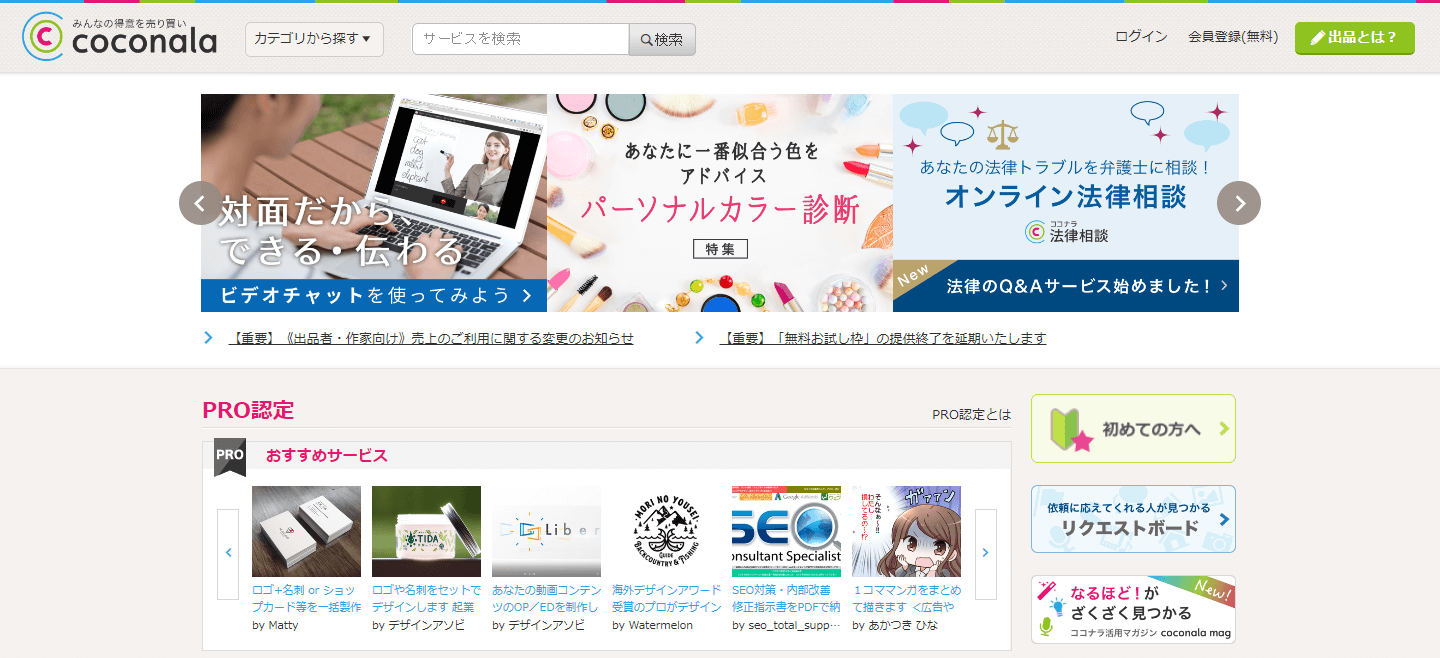1440x658 pixels.
Task: Open the MORI NO YOUSEI logo thumbnail
Action: 666,531
